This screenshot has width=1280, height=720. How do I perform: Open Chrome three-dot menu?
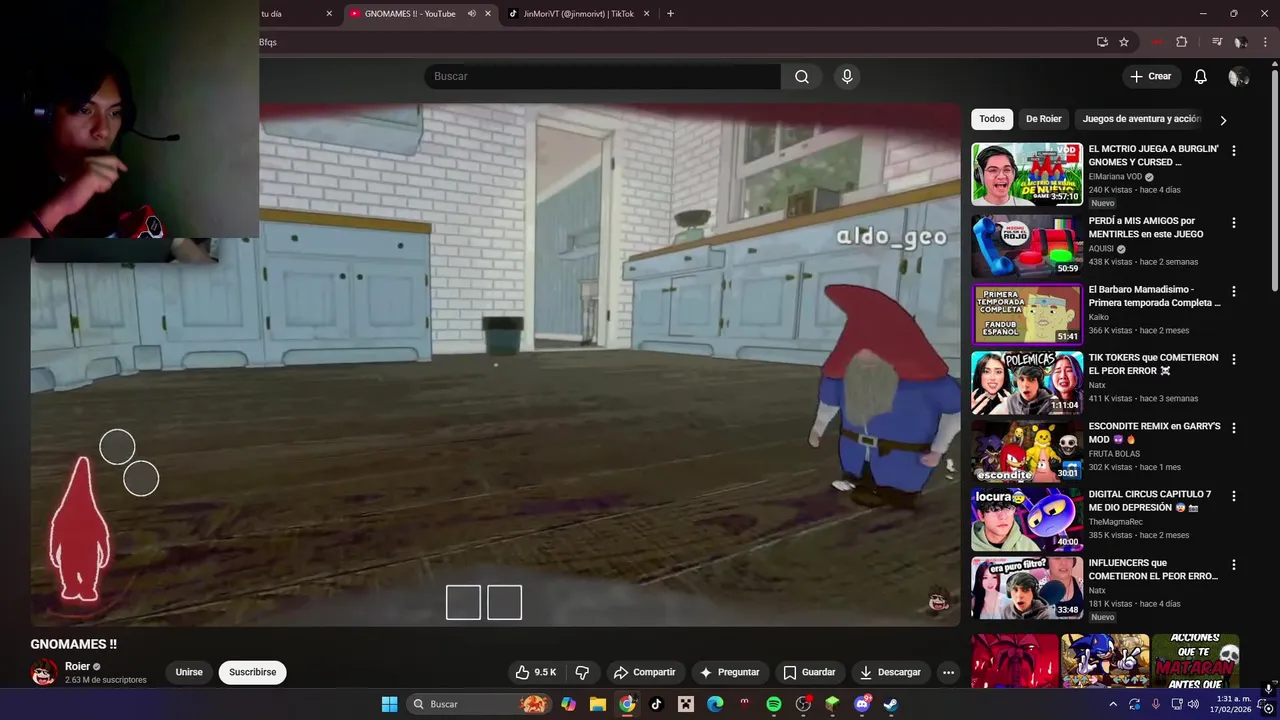click(x=1265, y=42)
